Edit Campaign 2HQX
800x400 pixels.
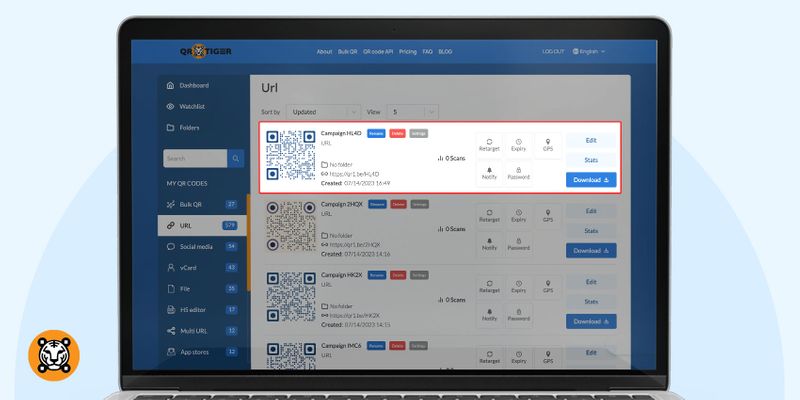(x=591, y=211)
